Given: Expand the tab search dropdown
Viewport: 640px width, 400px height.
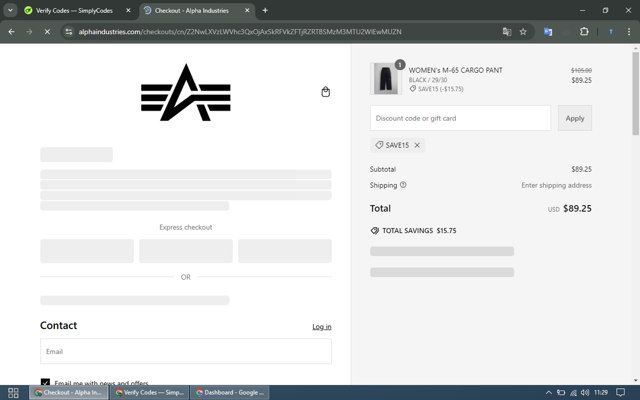Looking at the screenshot, I should click(x=10, y=11).
